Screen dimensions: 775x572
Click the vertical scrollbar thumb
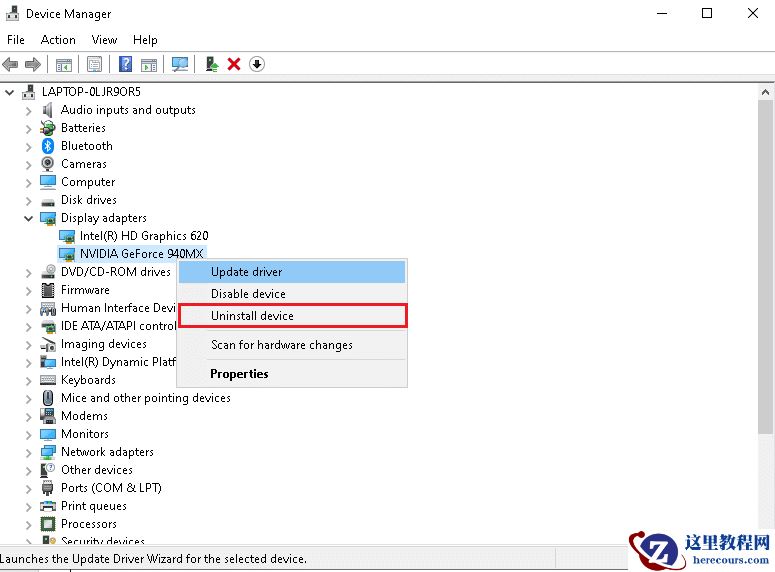[765, 267]
